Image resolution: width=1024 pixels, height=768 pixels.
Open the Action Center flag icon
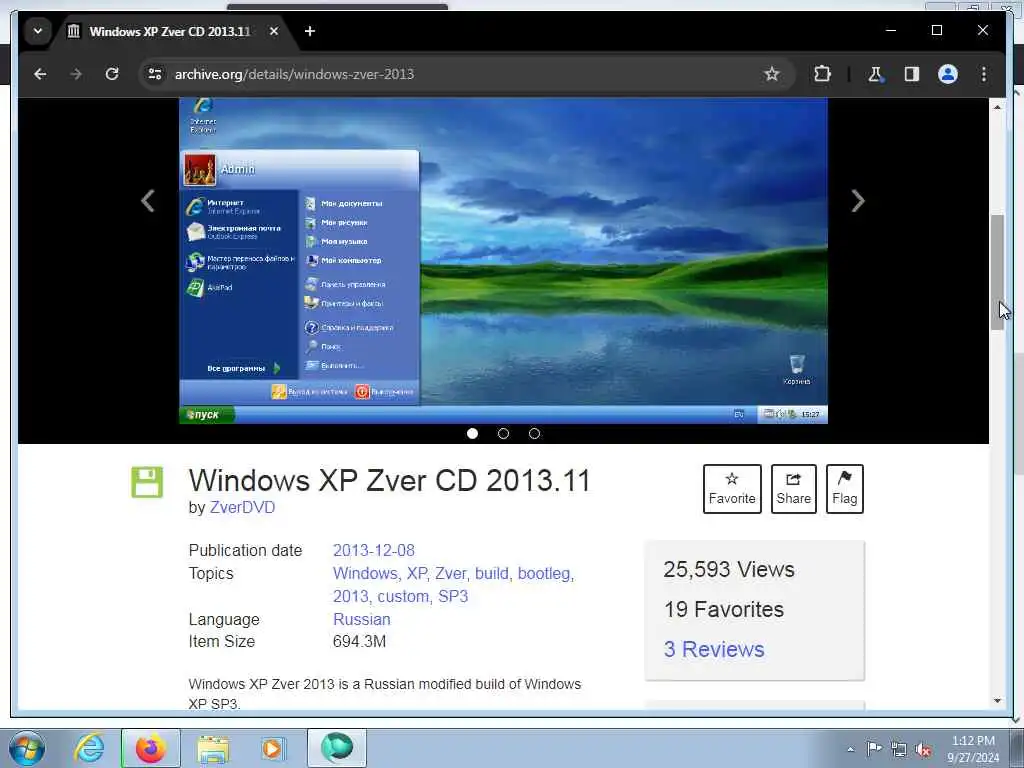[874, 749]
